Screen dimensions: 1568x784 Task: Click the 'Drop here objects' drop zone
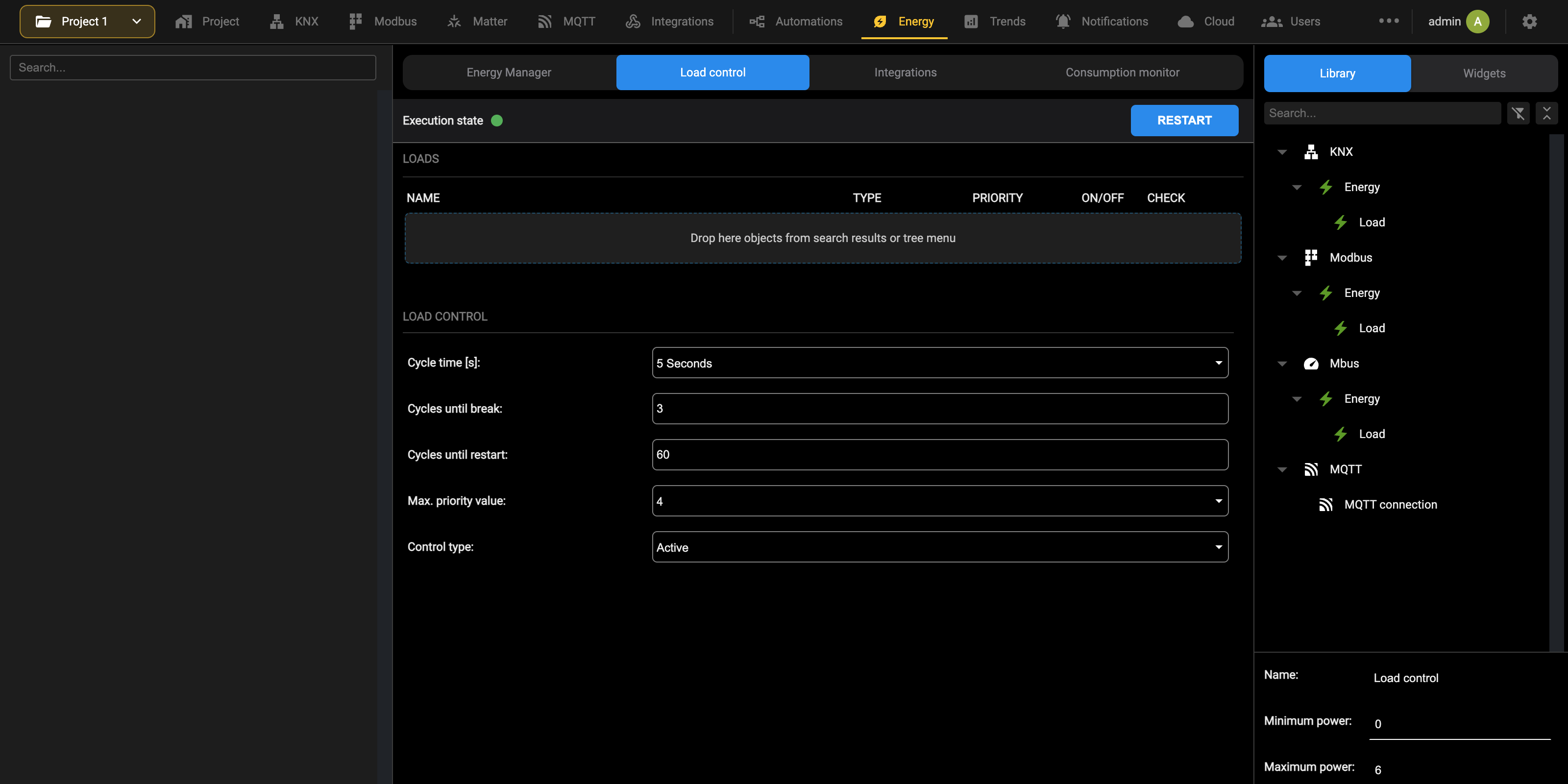[823, 238]
